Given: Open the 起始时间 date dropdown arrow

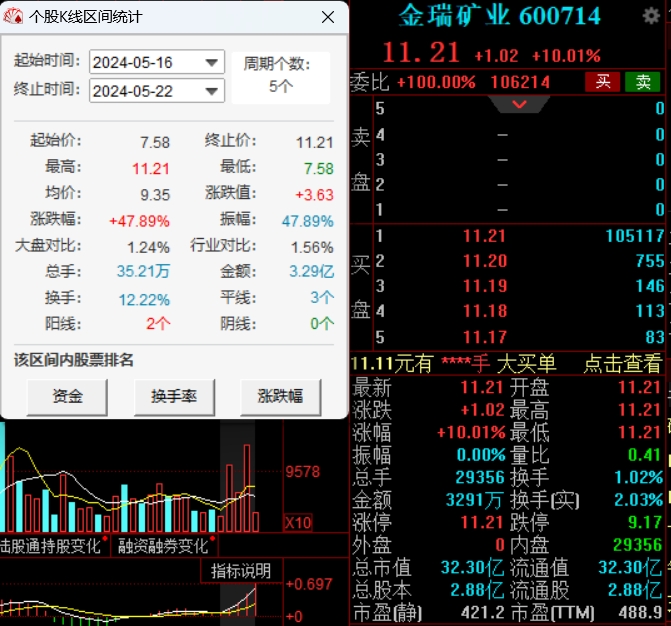Looking at the screenshot, I should (211, 62).
